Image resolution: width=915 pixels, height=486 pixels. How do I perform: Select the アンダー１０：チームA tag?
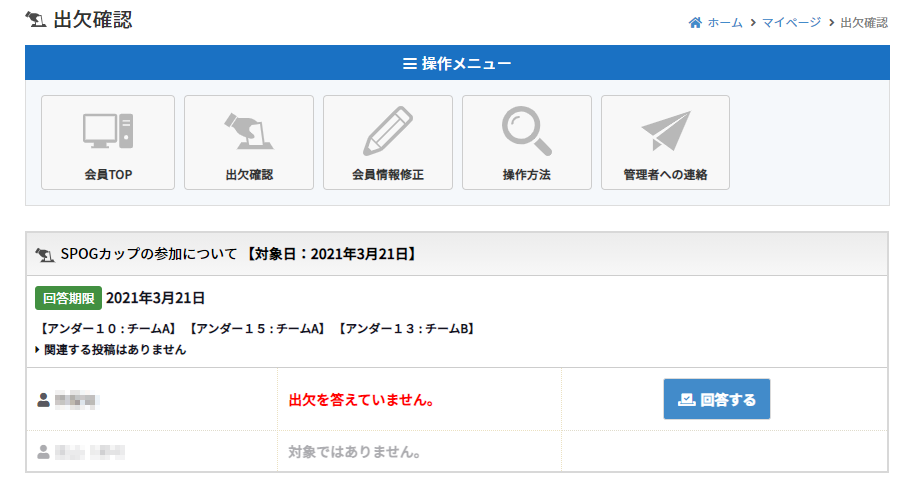click(107, 328)
